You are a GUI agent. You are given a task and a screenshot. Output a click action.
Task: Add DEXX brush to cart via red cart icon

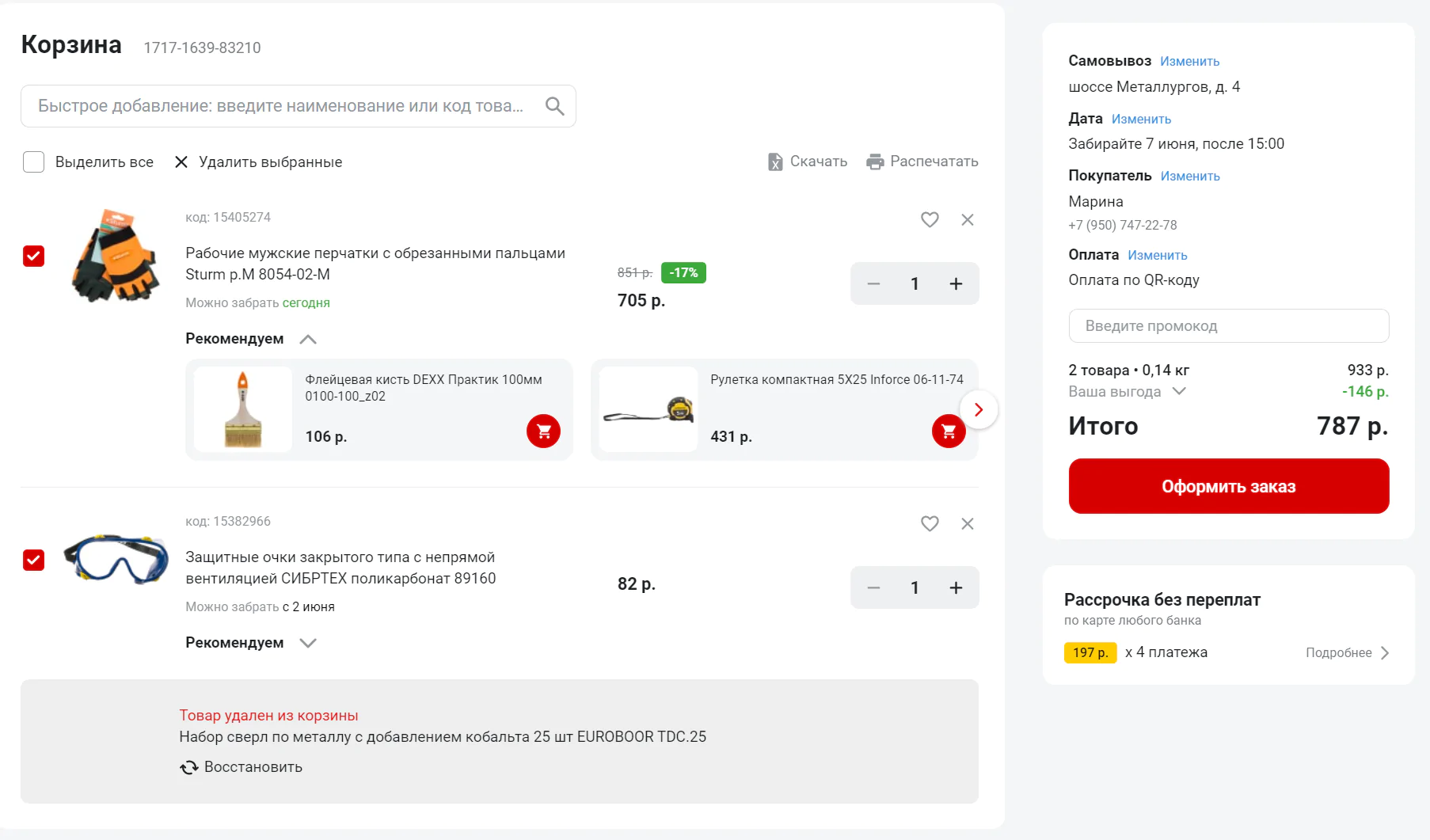click(543, 431)
